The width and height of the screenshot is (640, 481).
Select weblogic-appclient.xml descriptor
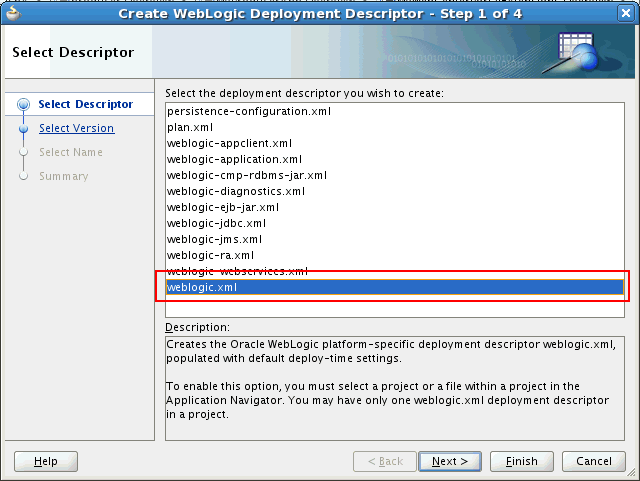(x=395, y=143)
